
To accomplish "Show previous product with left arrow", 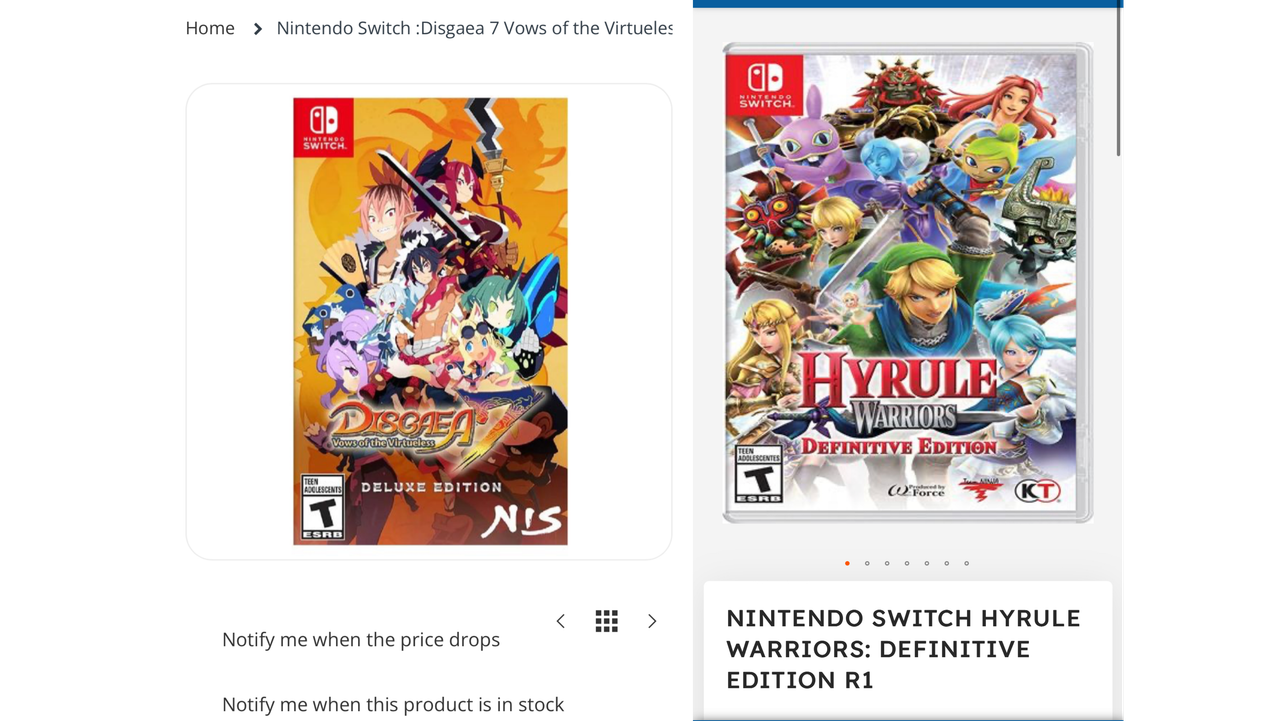I will pos(561,621).
